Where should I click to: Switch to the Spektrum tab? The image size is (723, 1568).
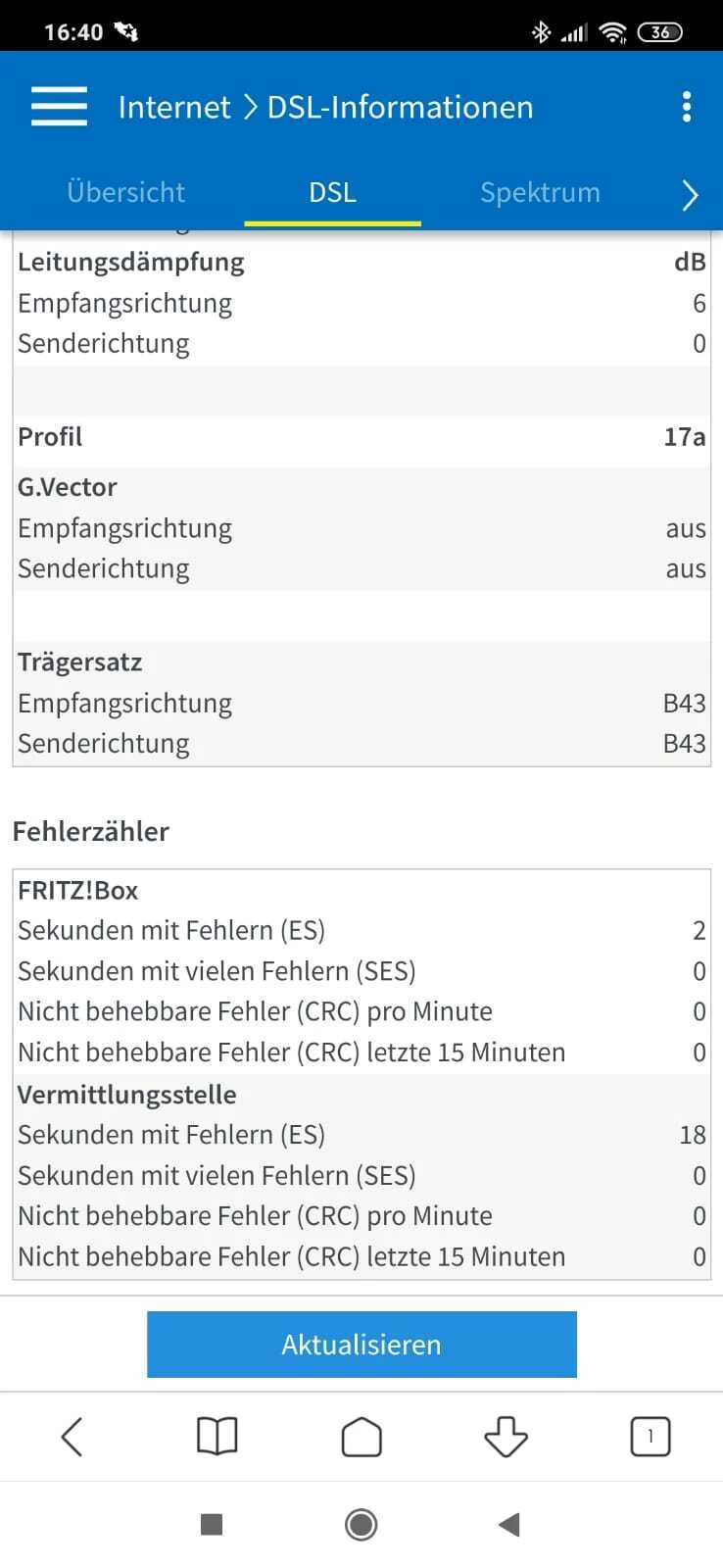540,192
